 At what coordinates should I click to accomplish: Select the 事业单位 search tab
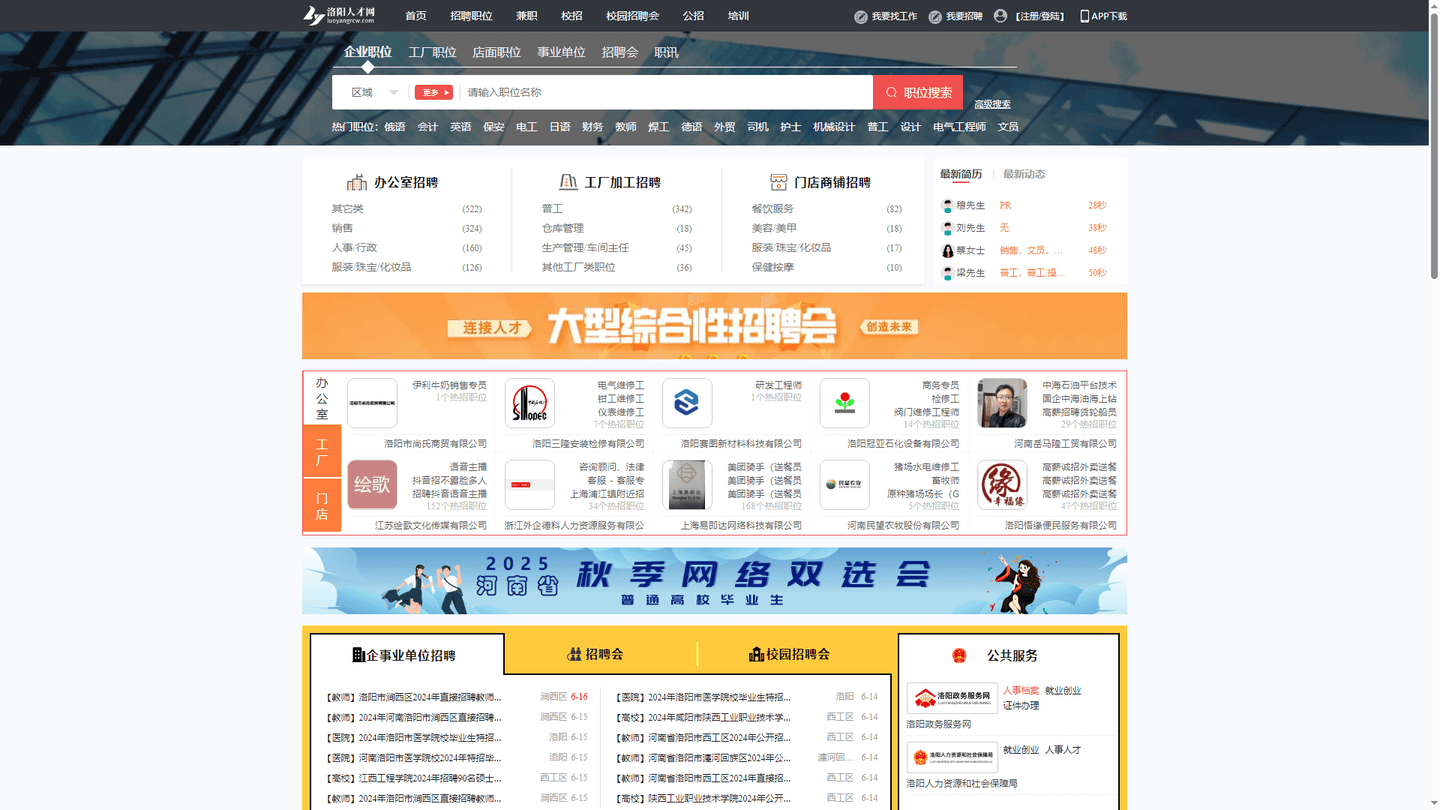561,52
